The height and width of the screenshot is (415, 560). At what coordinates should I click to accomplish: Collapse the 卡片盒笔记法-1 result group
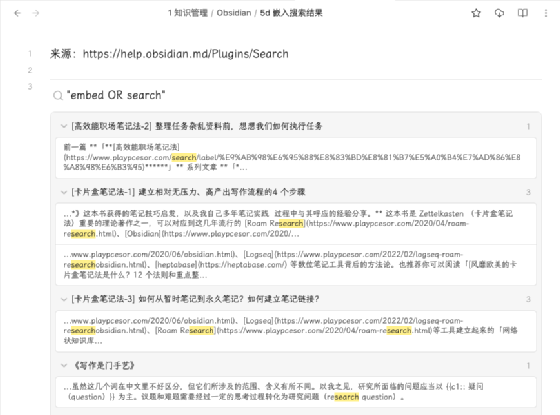click(x=64, y=192)
